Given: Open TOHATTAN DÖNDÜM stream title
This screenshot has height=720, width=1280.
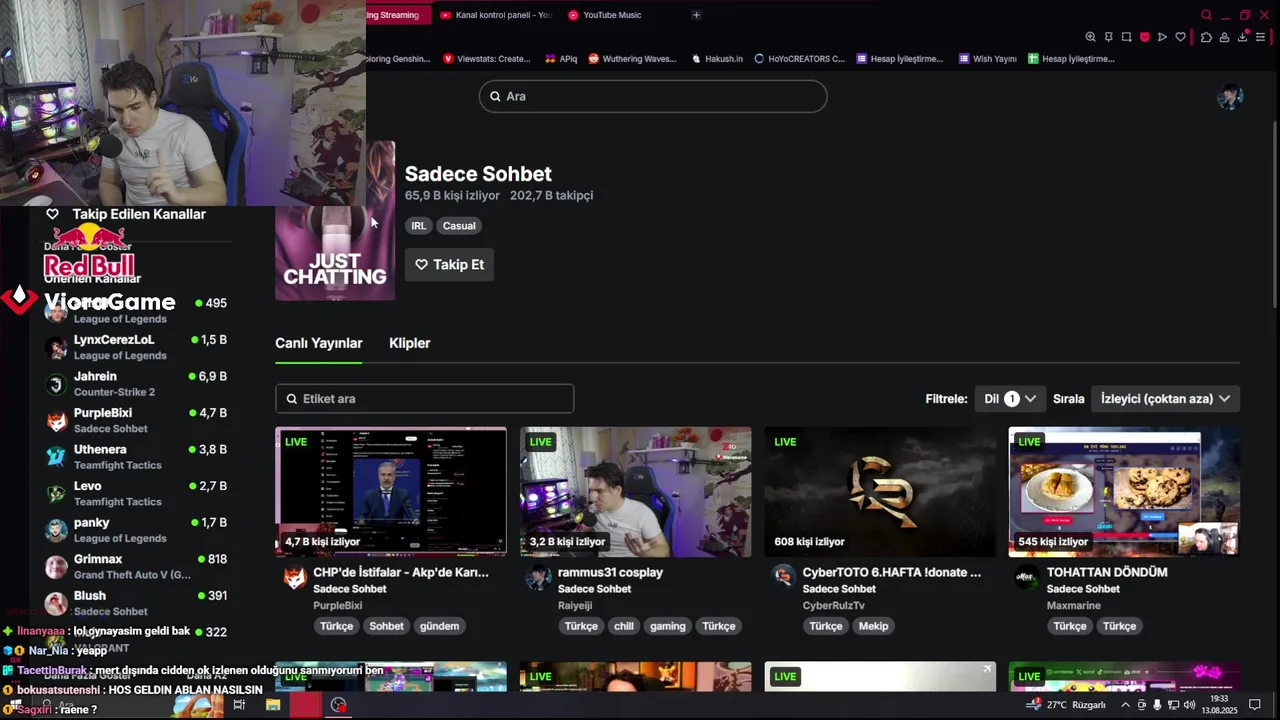Looking at the screenshot, I should coord(1107,572).
